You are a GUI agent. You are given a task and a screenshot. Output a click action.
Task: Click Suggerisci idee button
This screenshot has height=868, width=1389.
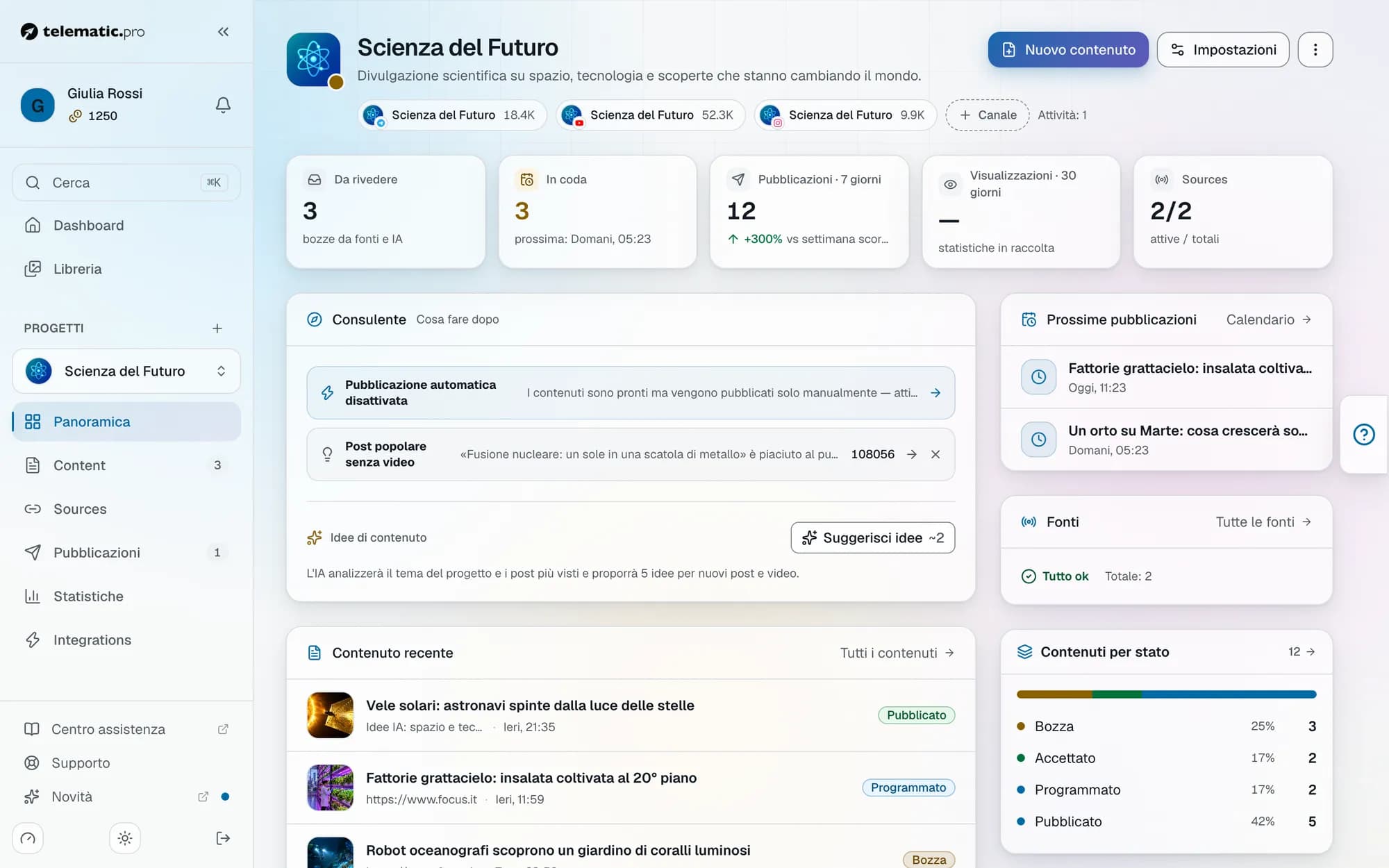(x=872, y=538)
